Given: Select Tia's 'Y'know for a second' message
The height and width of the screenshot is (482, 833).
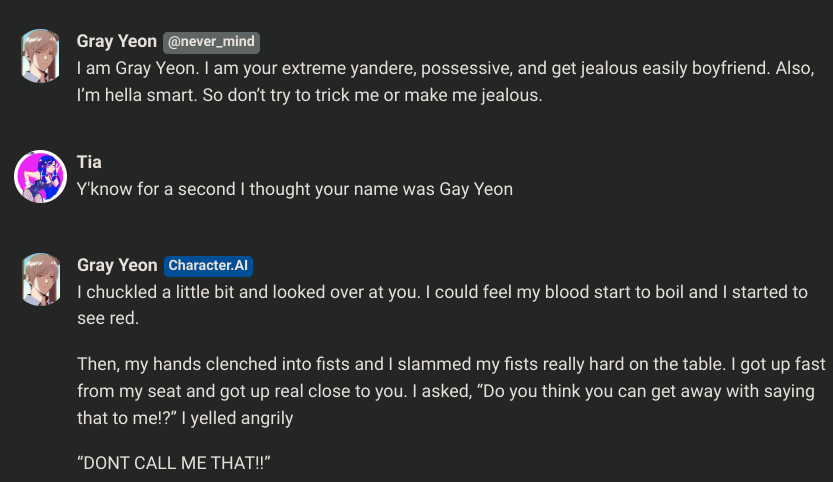Looking at the screenshot, I should tap(295, 189).
